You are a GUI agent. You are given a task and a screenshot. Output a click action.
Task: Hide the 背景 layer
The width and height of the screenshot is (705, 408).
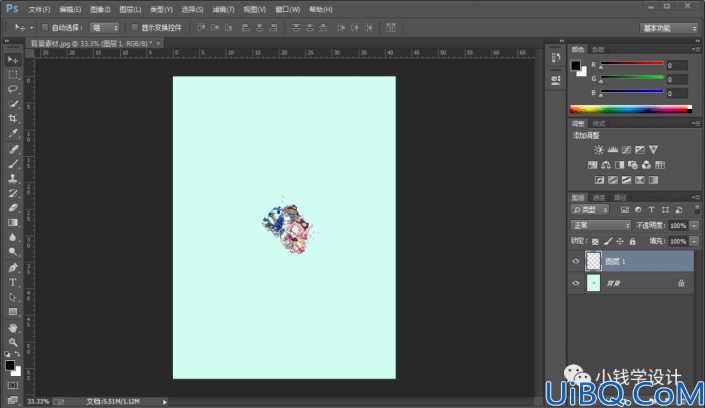(576, 283)
